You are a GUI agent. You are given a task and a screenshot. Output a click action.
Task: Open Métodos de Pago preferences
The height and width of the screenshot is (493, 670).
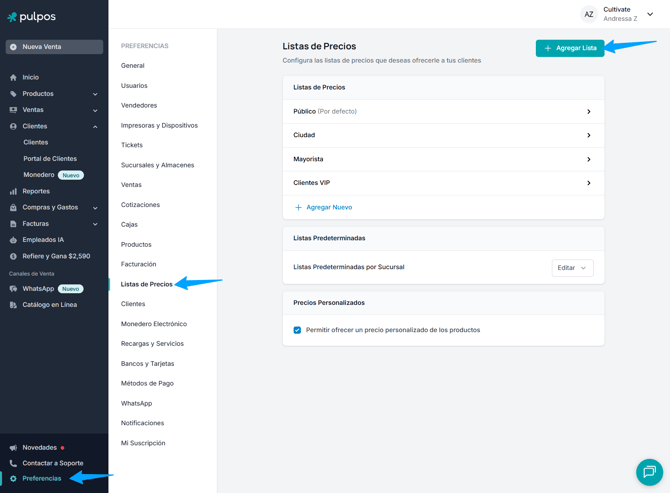(147, 383)
